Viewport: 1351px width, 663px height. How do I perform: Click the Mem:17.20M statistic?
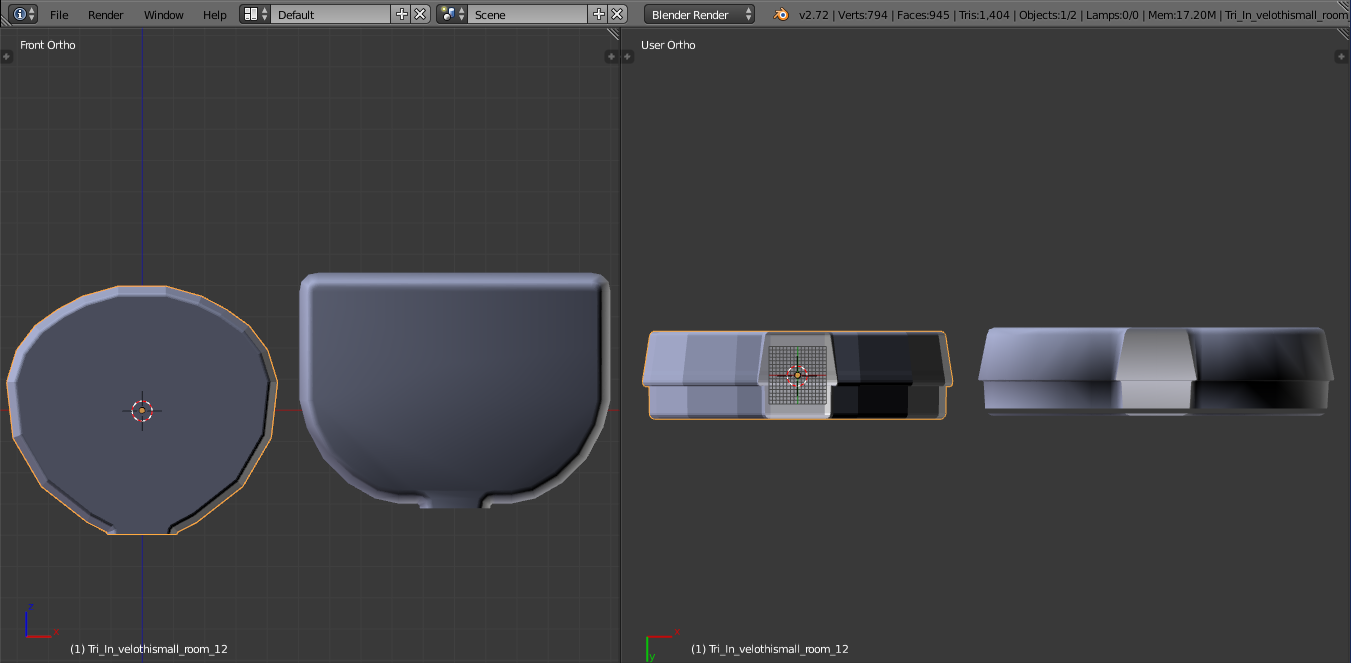click(1182, 15)
